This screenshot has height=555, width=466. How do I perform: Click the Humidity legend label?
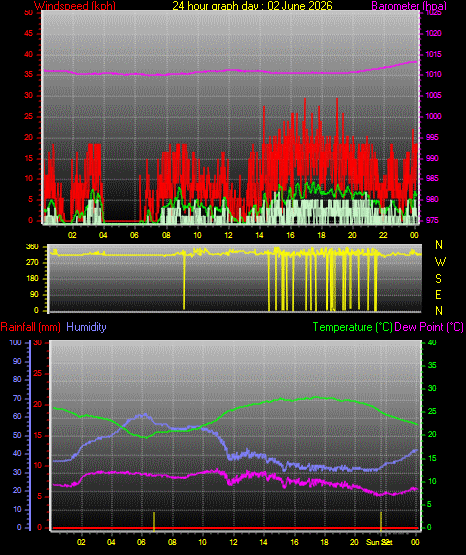tap(86, 327)
